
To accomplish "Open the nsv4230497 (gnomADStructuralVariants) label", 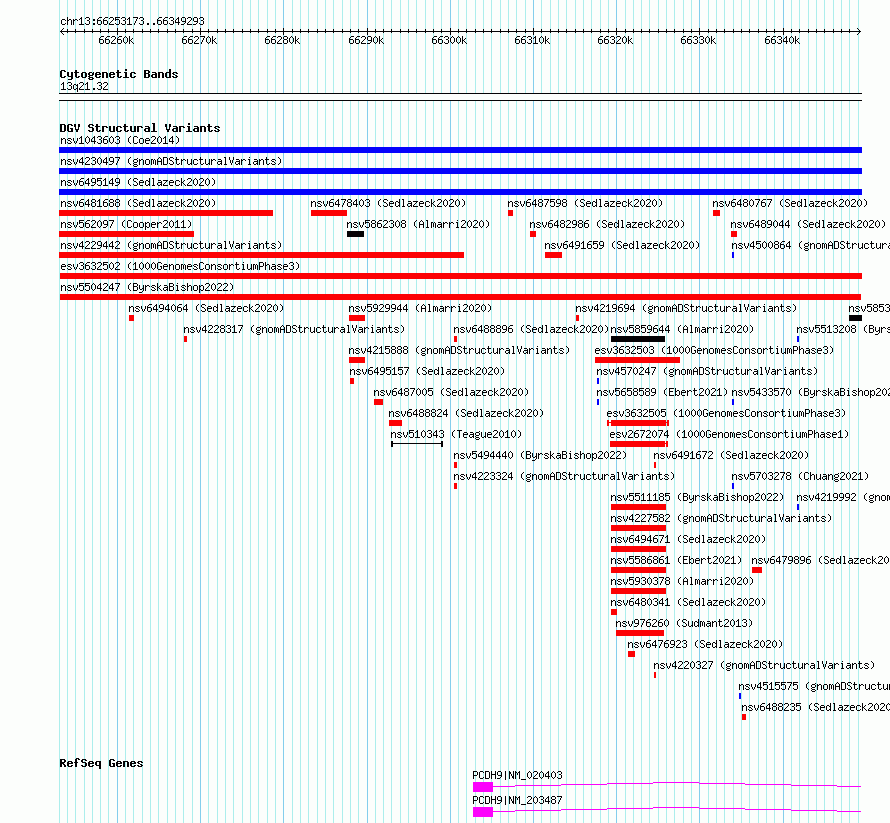I will (x=171, y=161).
